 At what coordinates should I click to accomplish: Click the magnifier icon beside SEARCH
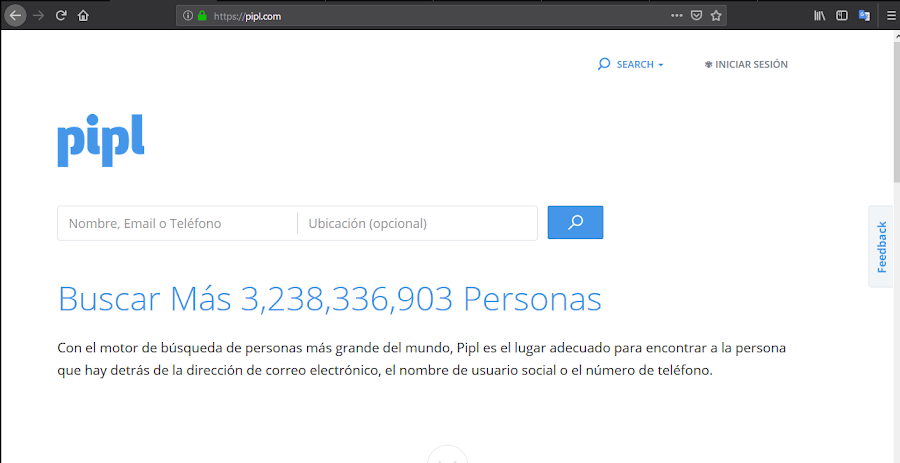(604, 64)
